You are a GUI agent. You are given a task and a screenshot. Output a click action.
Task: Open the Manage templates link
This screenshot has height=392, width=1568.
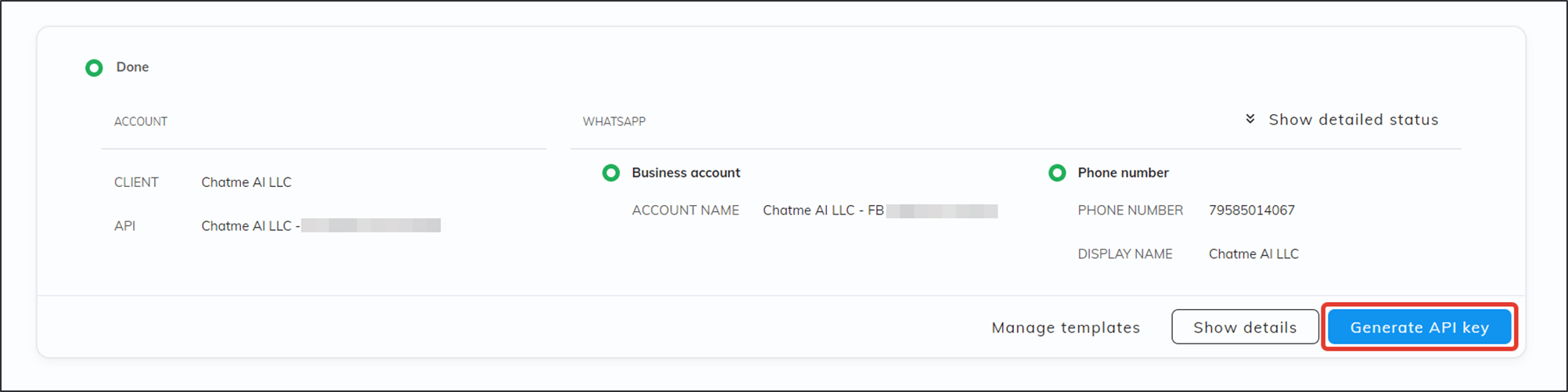tap(1066, 328)
